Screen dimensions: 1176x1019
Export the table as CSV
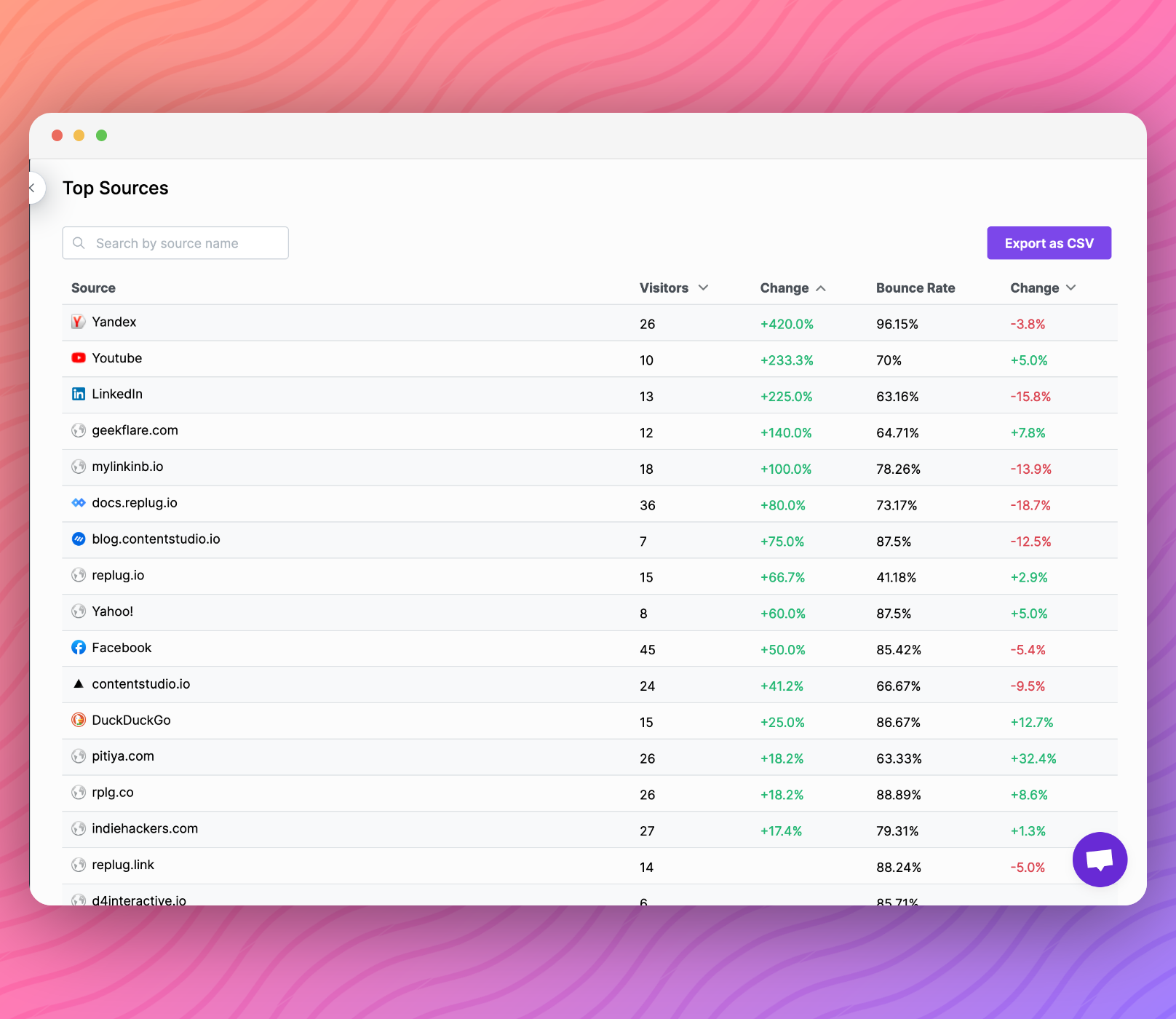click(1049, 243)
